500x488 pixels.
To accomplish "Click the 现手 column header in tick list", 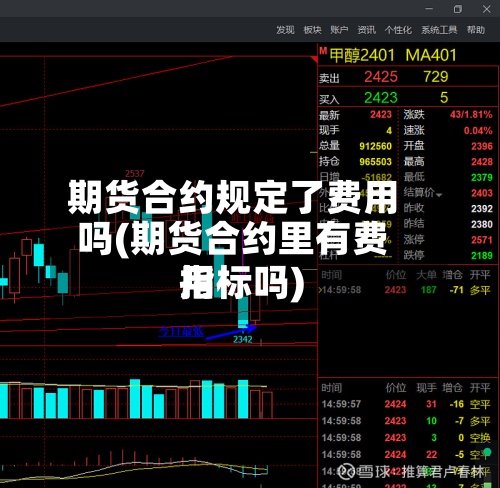I will [426, 388].
